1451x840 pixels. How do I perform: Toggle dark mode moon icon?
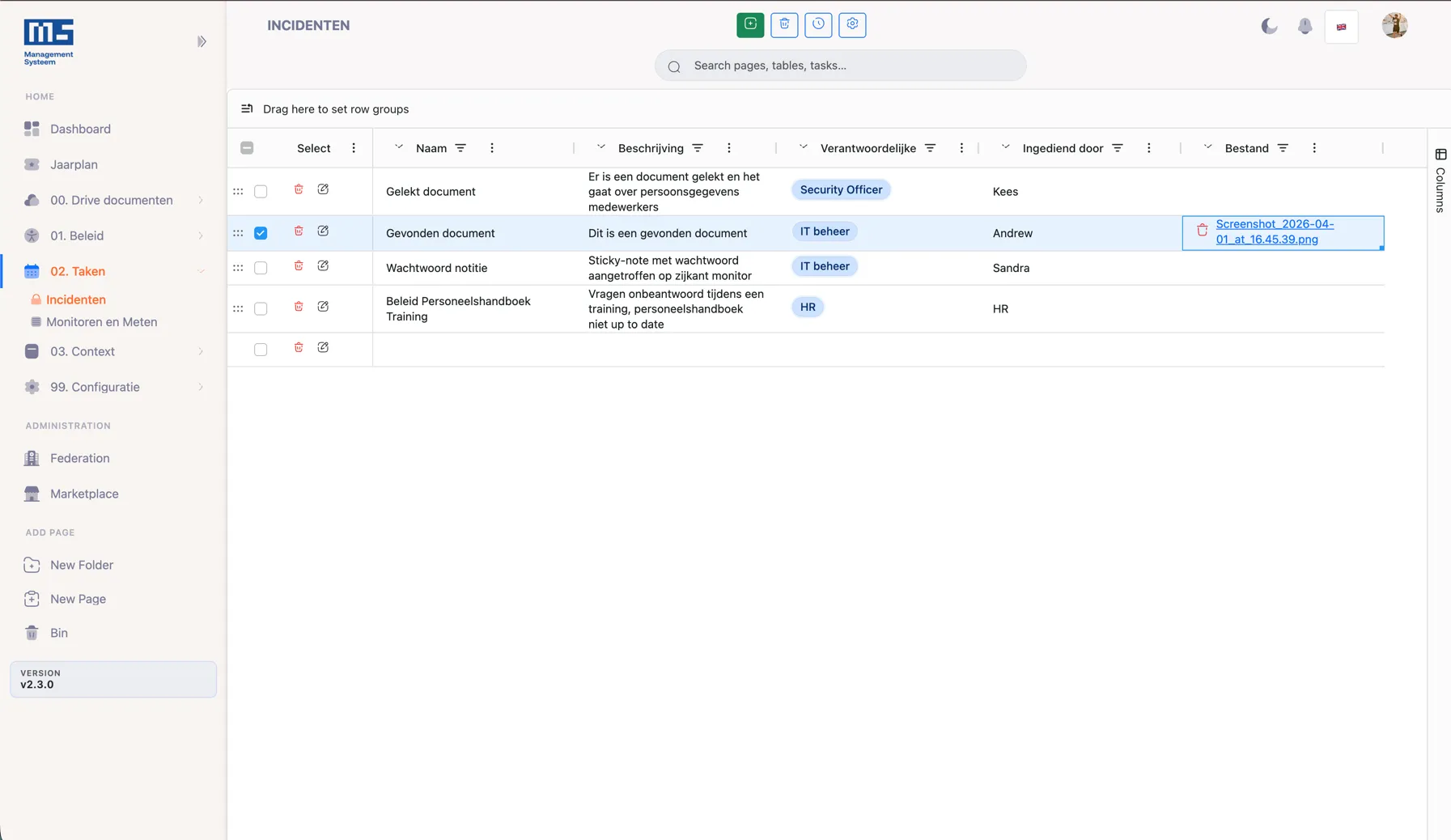pos(1269,26)
